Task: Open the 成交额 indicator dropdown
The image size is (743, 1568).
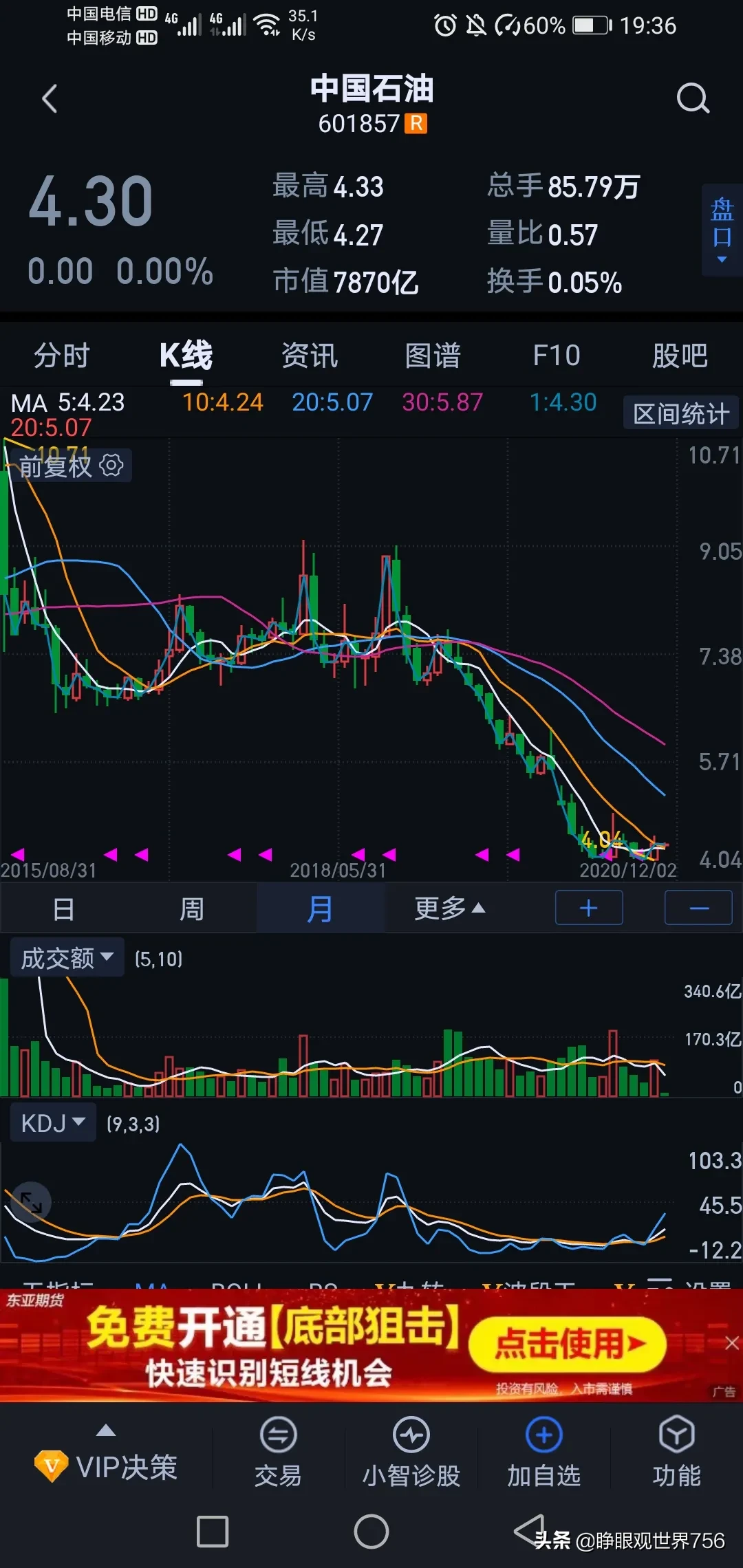Action: click(x=67, y=957)
